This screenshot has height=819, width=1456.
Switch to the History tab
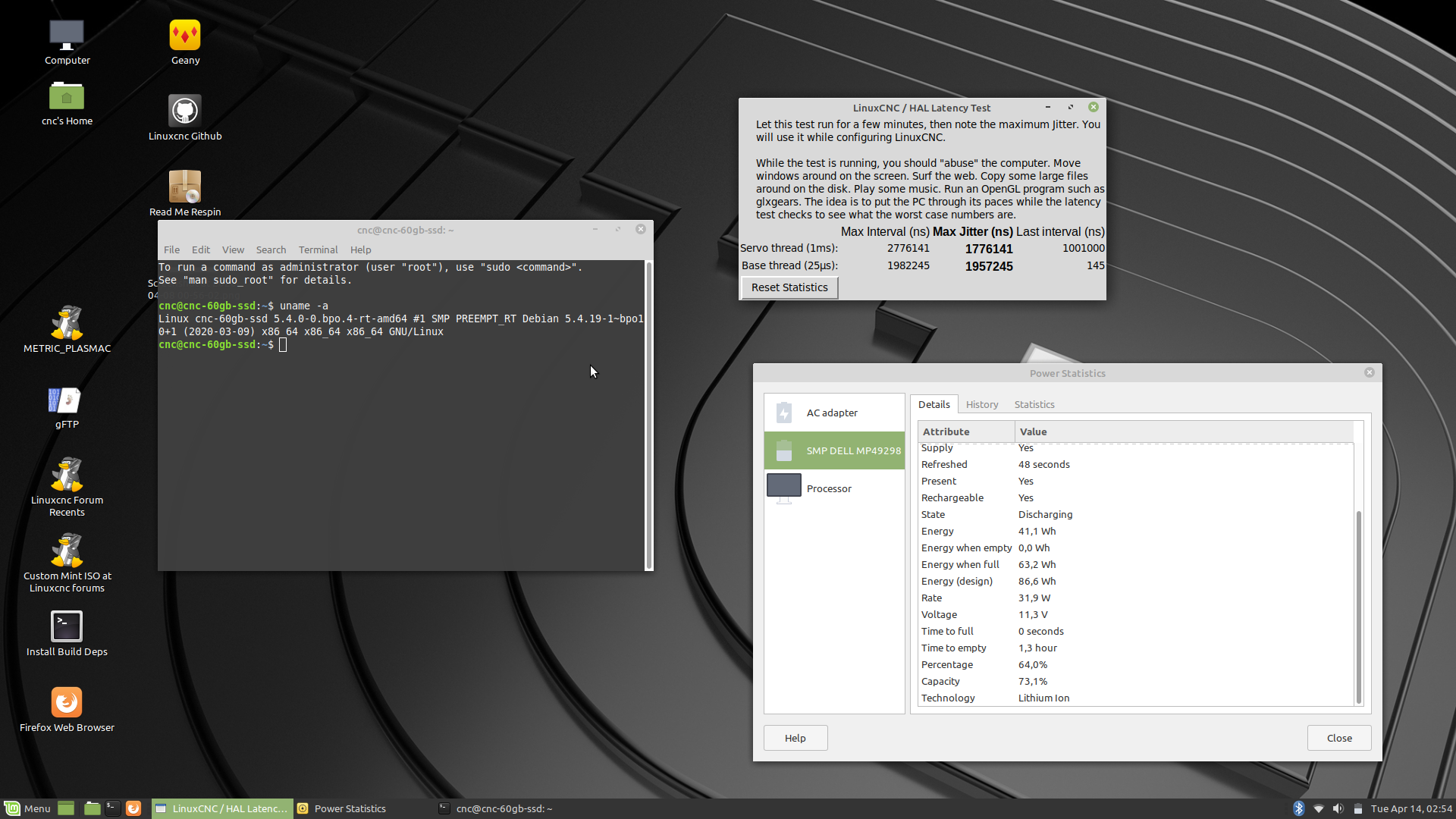982,404
